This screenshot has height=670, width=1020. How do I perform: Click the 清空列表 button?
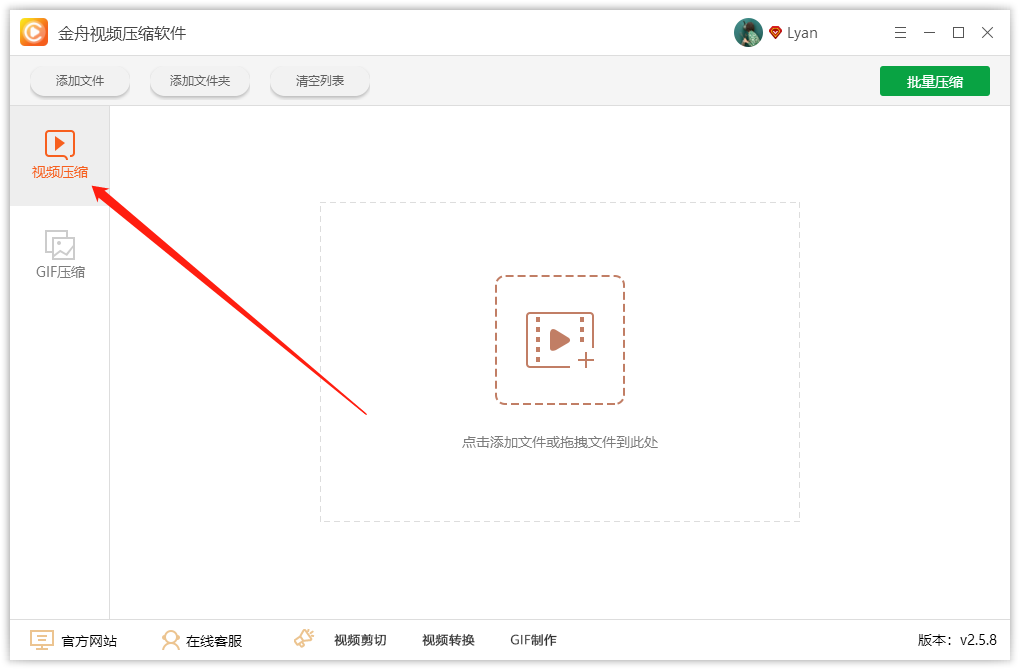tap(319, 81)
